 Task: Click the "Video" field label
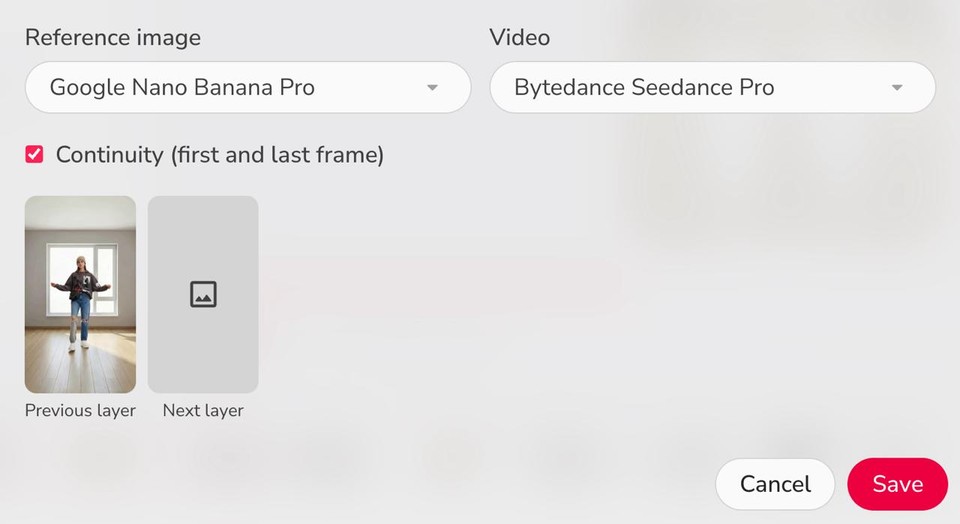pos(520,38)
